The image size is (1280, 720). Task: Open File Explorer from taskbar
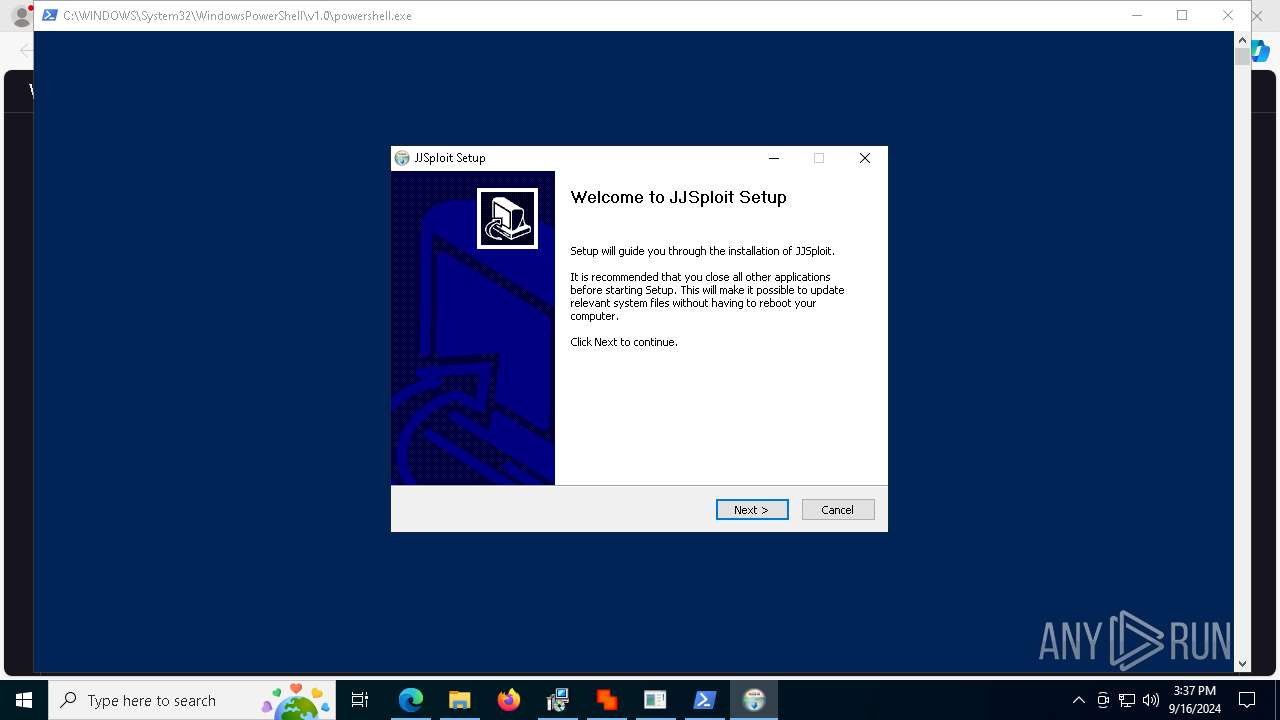[459, 700]
